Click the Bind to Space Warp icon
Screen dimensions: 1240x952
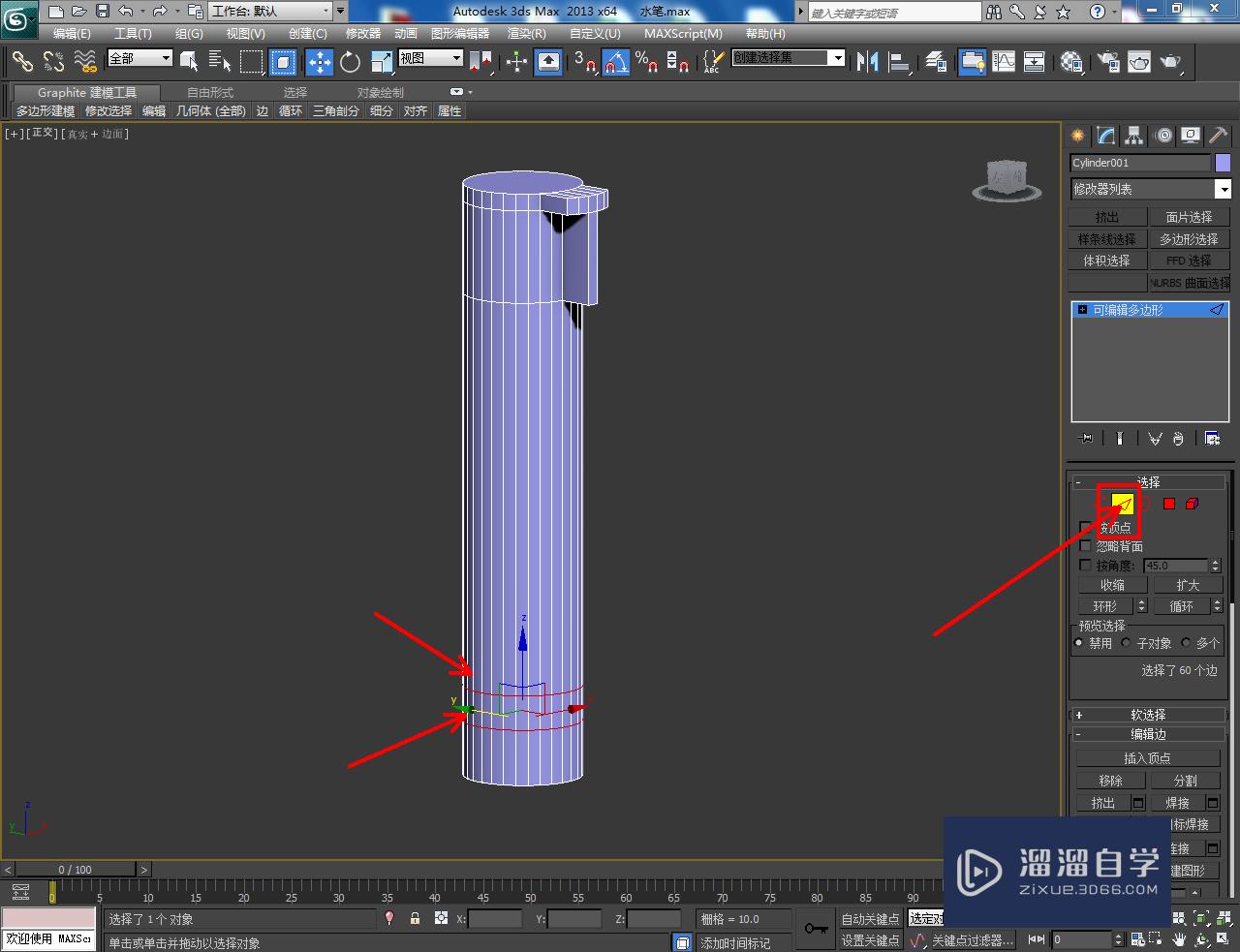coord(86,62)
